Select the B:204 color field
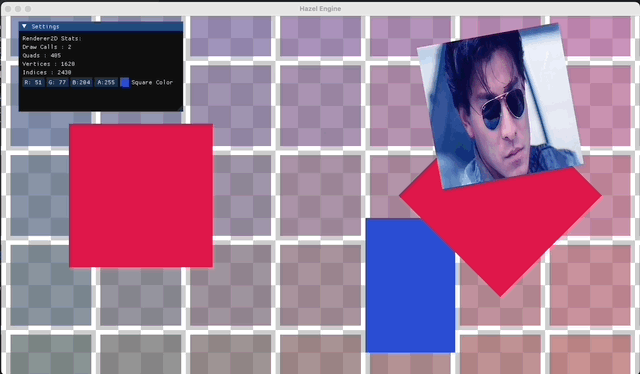 pos(81,82)
